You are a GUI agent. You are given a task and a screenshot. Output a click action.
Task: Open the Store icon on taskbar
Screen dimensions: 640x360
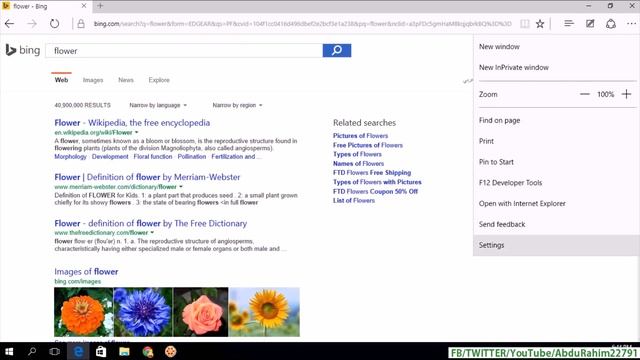pos(101,351)
